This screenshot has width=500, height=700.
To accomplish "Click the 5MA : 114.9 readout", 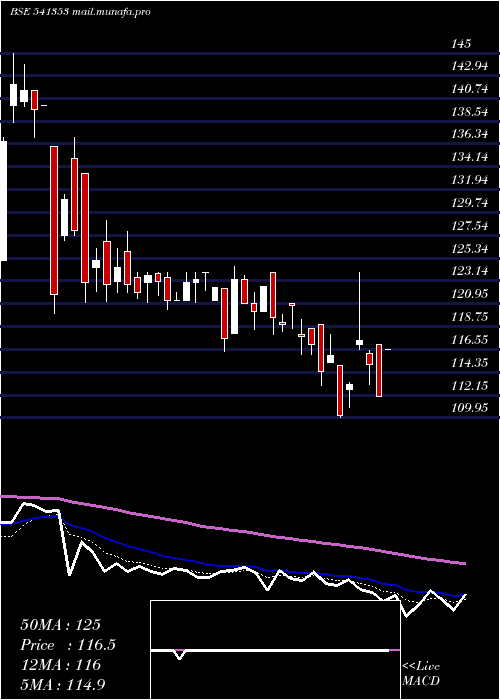I will [63, 684].
